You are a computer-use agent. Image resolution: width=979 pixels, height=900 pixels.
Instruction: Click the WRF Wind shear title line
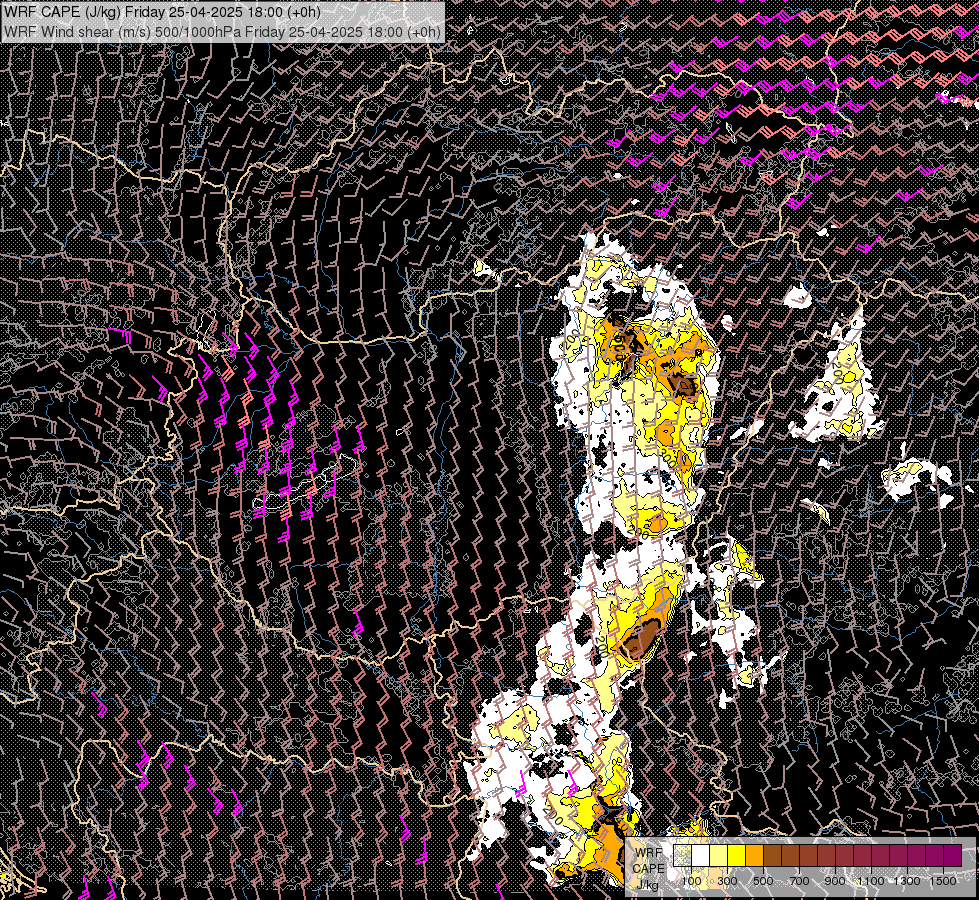pyautogui.click(x=222, y=32)
